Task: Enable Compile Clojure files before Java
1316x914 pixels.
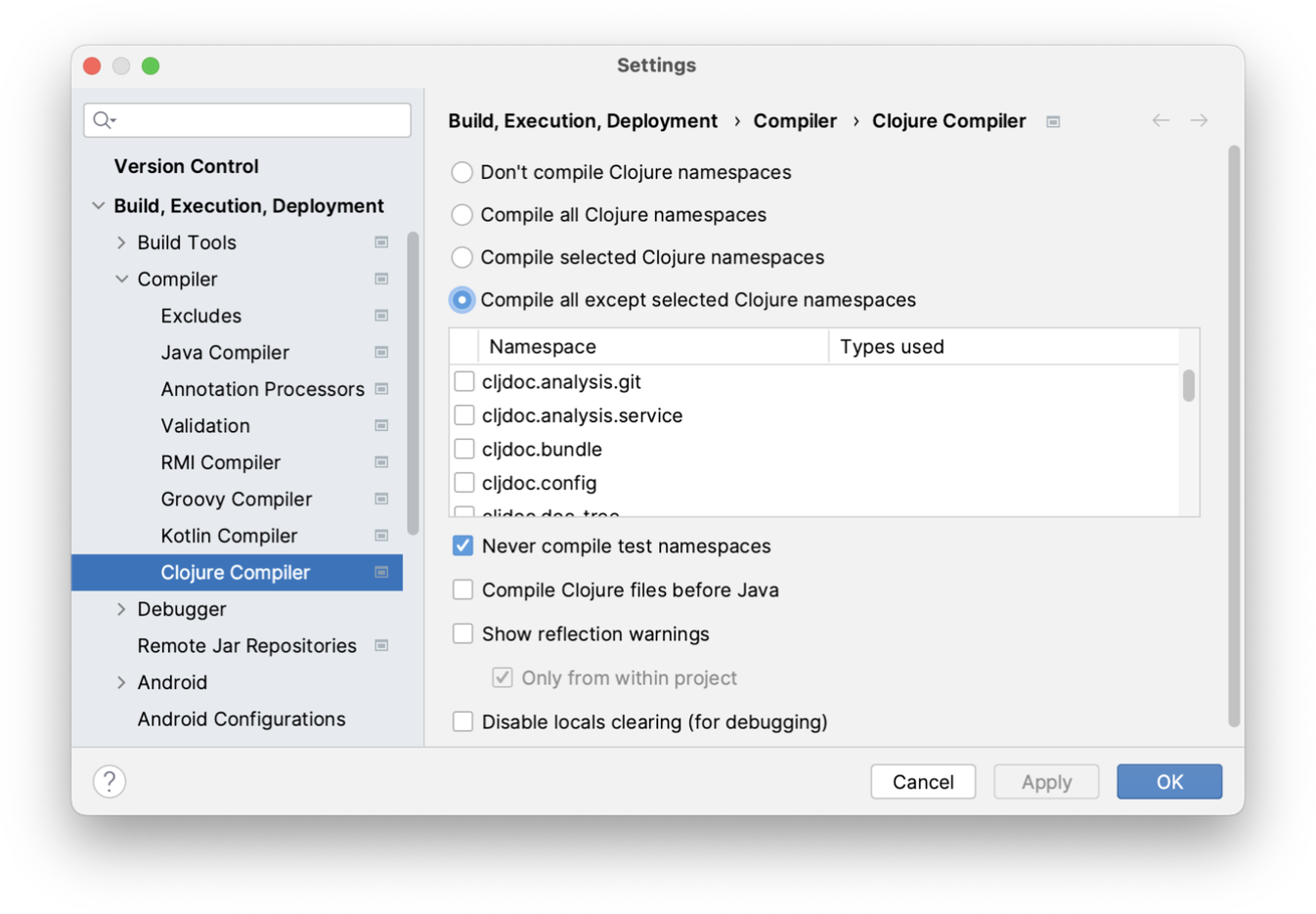Action: pos(462,589)
